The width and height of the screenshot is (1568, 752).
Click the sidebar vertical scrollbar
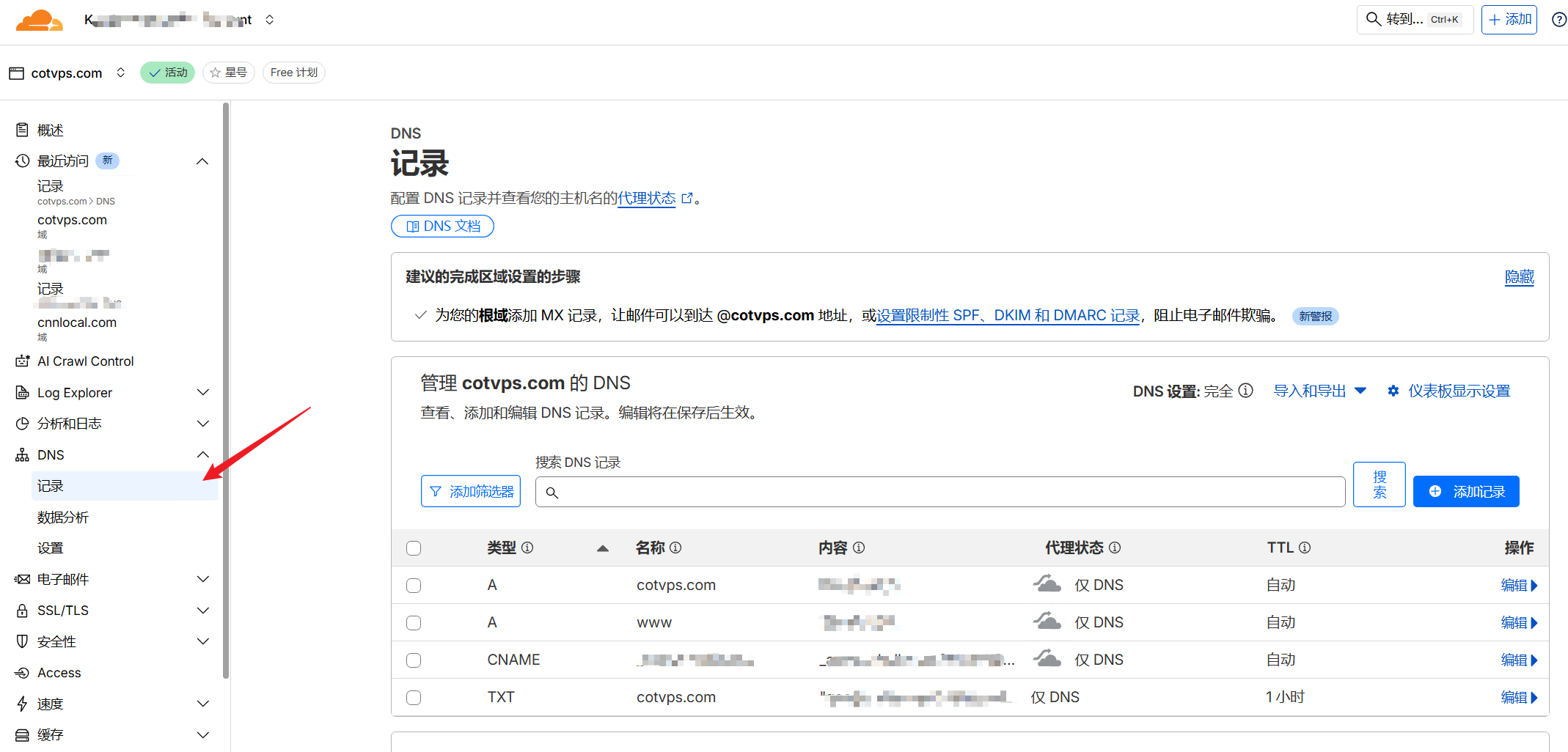[x=226, y=388]
